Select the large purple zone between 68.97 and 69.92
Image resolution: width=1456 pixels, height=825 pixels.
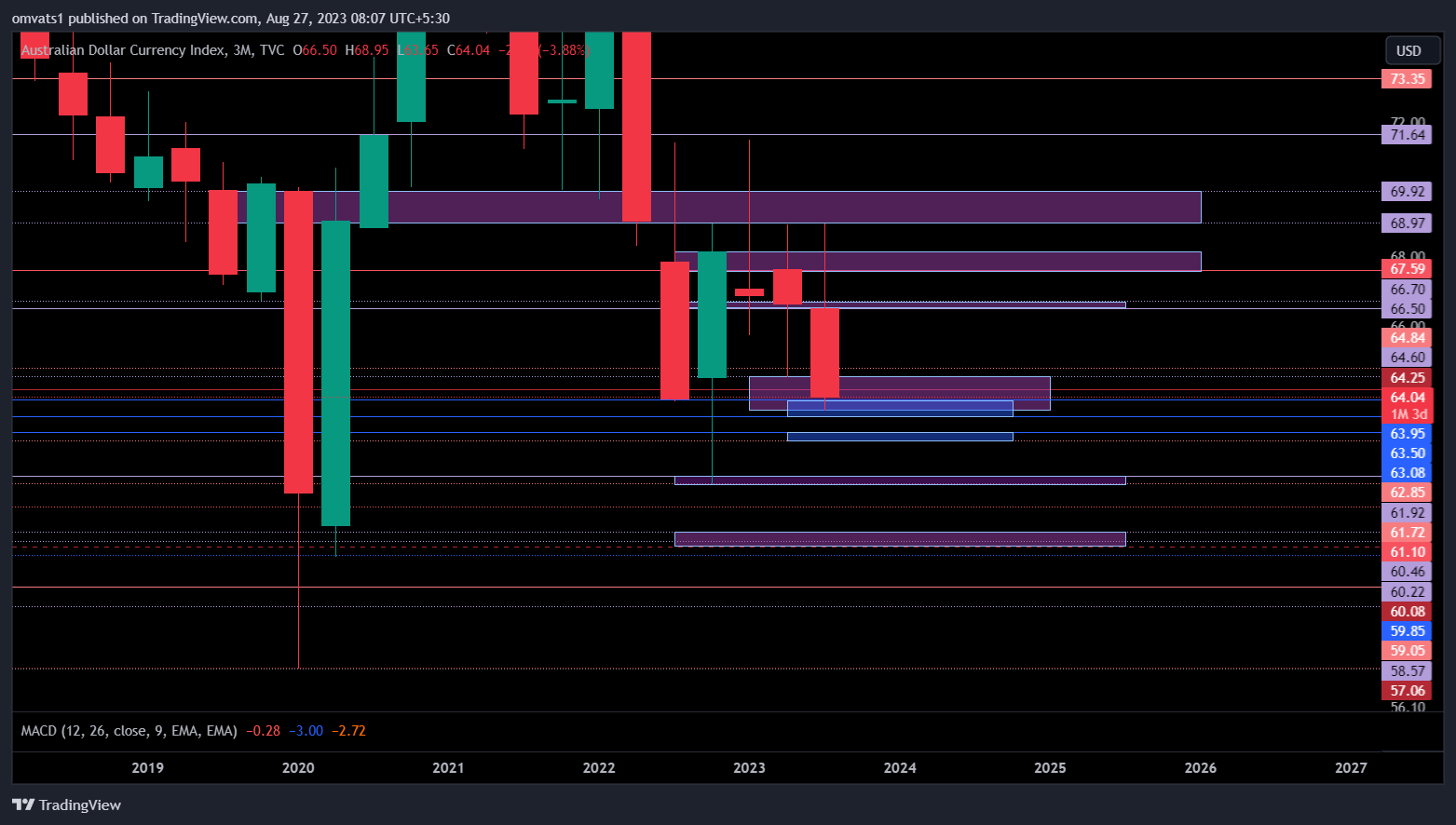(719, 207)
